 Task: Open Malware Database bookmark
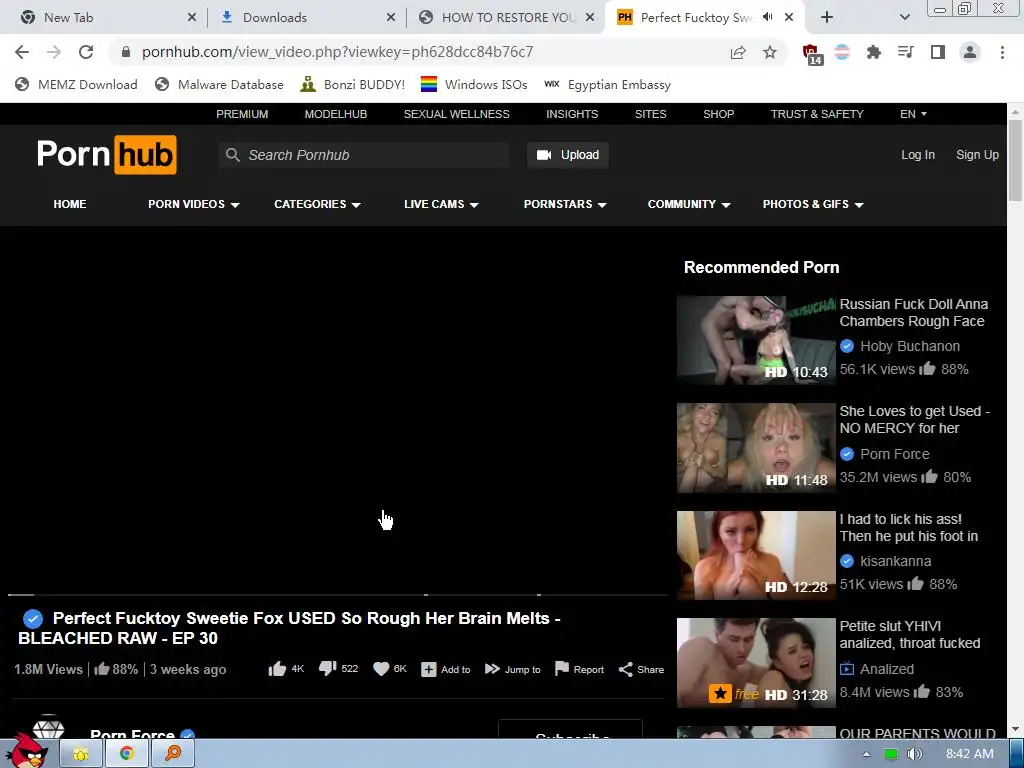point(219,84)
